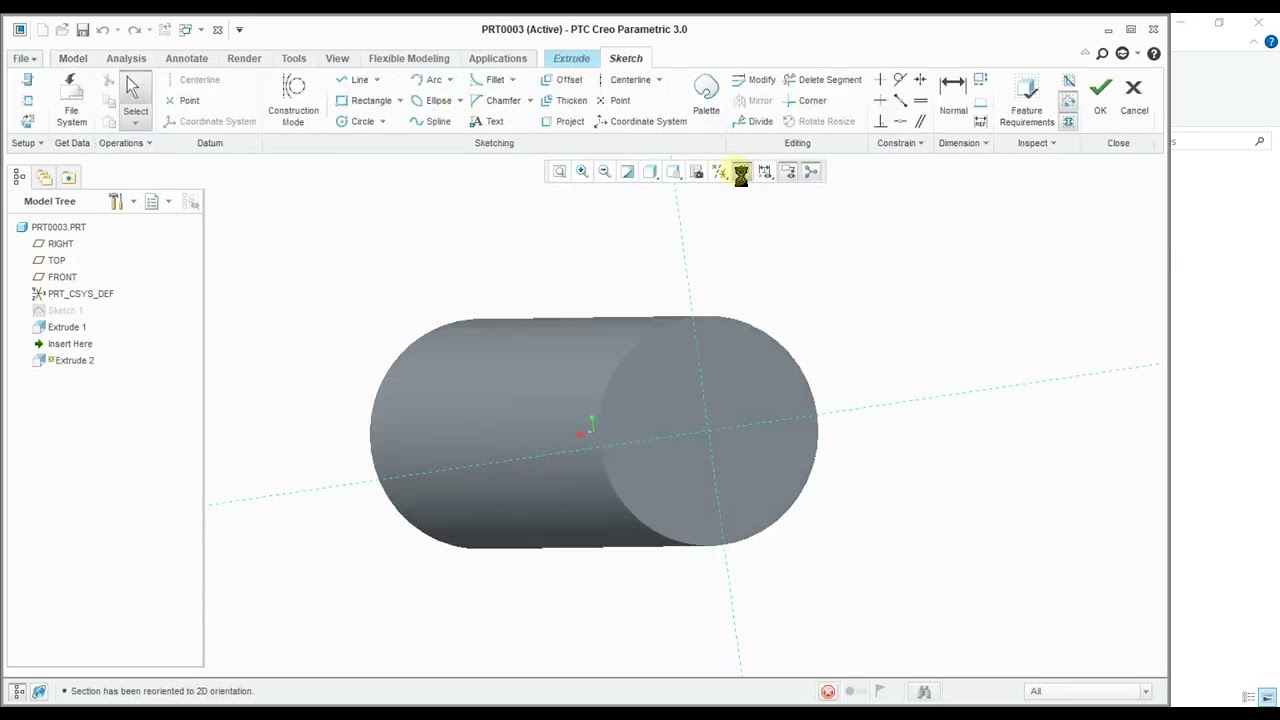Click the Save icon in quick access toolbar
1280x720 pixels.
[x=83, y=30]
